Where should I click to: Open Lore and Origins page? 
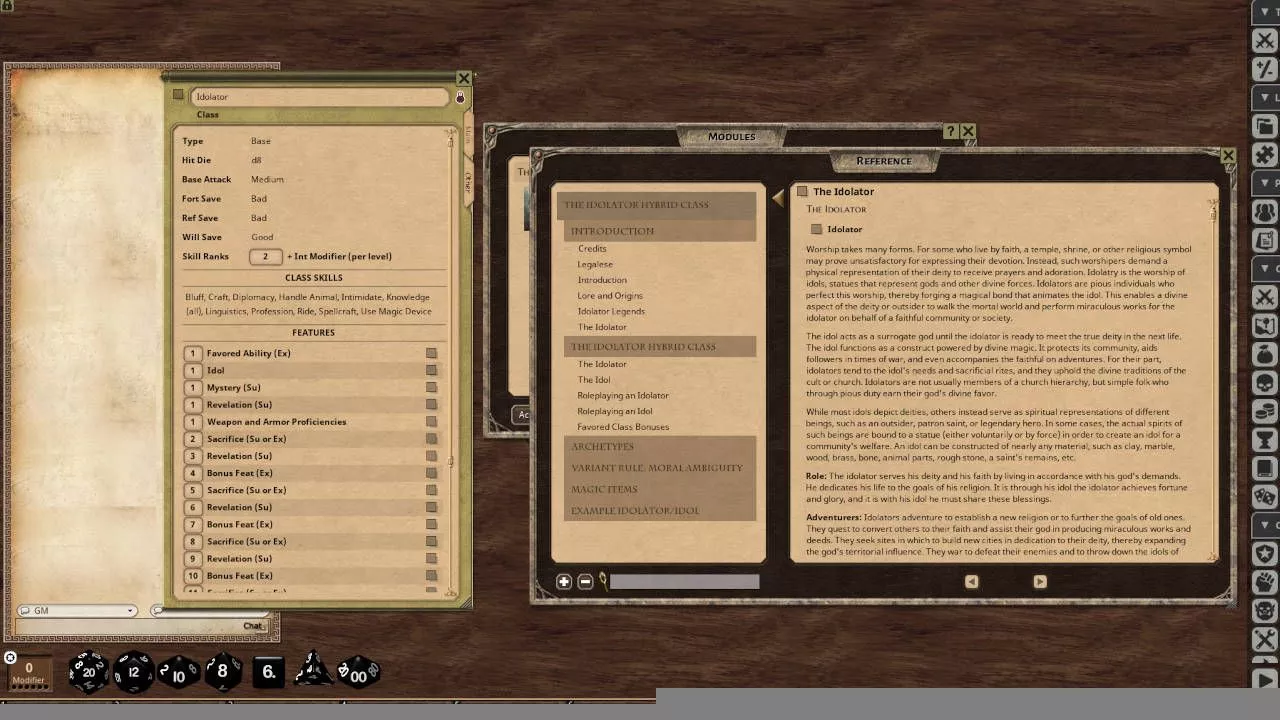tap(610, 295)
